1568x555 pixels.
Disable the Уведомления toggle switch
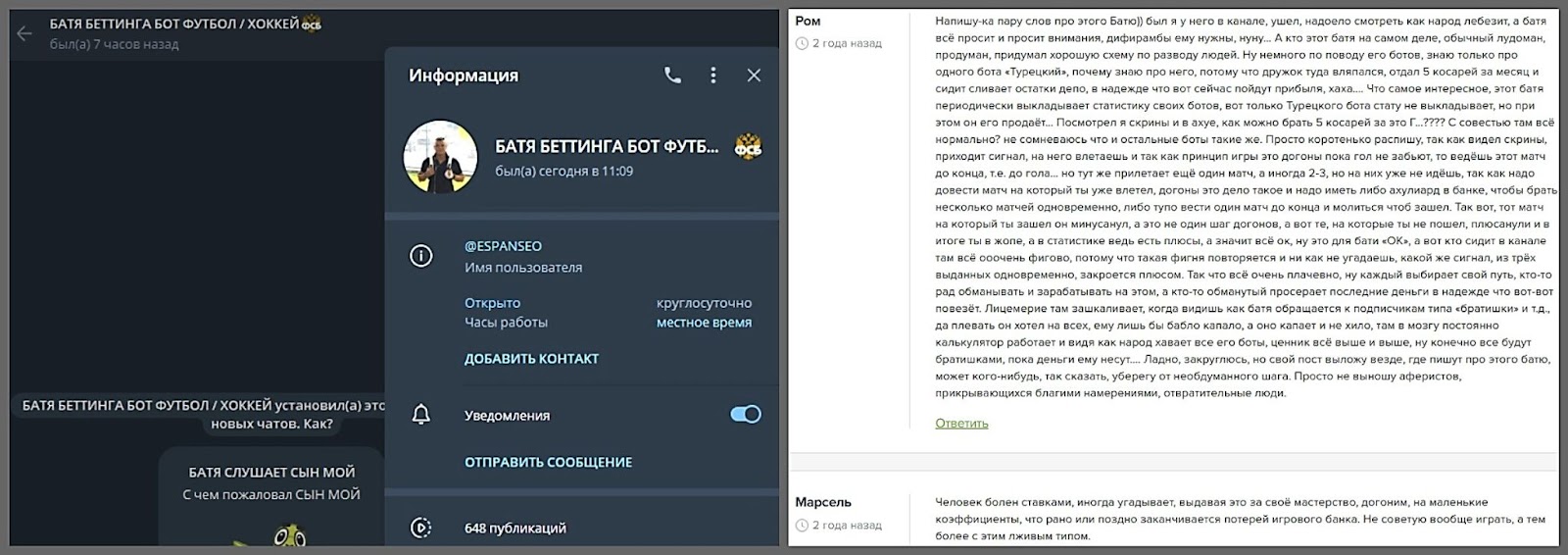coord(746,415)
